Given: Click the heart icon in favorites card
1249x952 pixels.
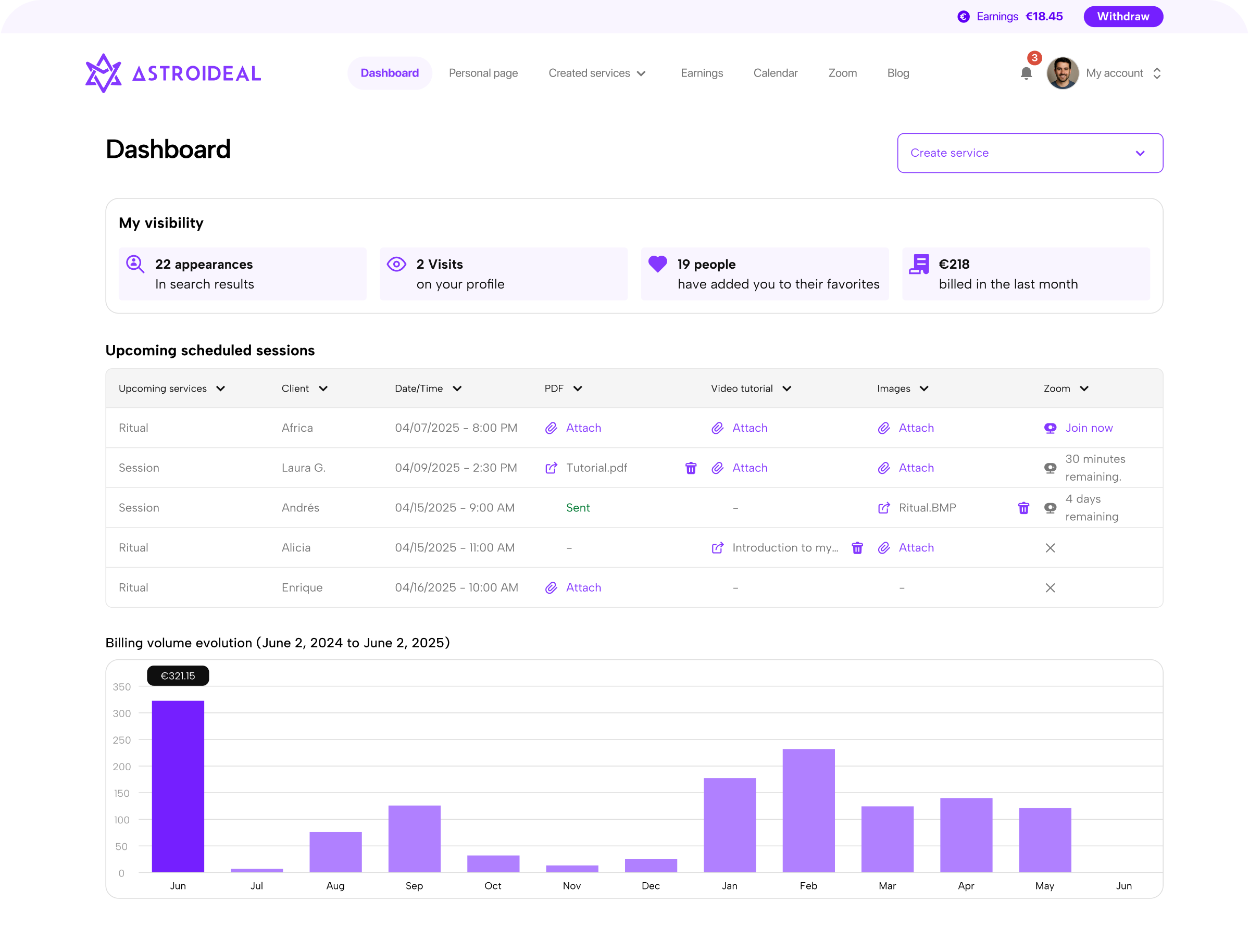Looking at the screenshot, I should (657, 264).
